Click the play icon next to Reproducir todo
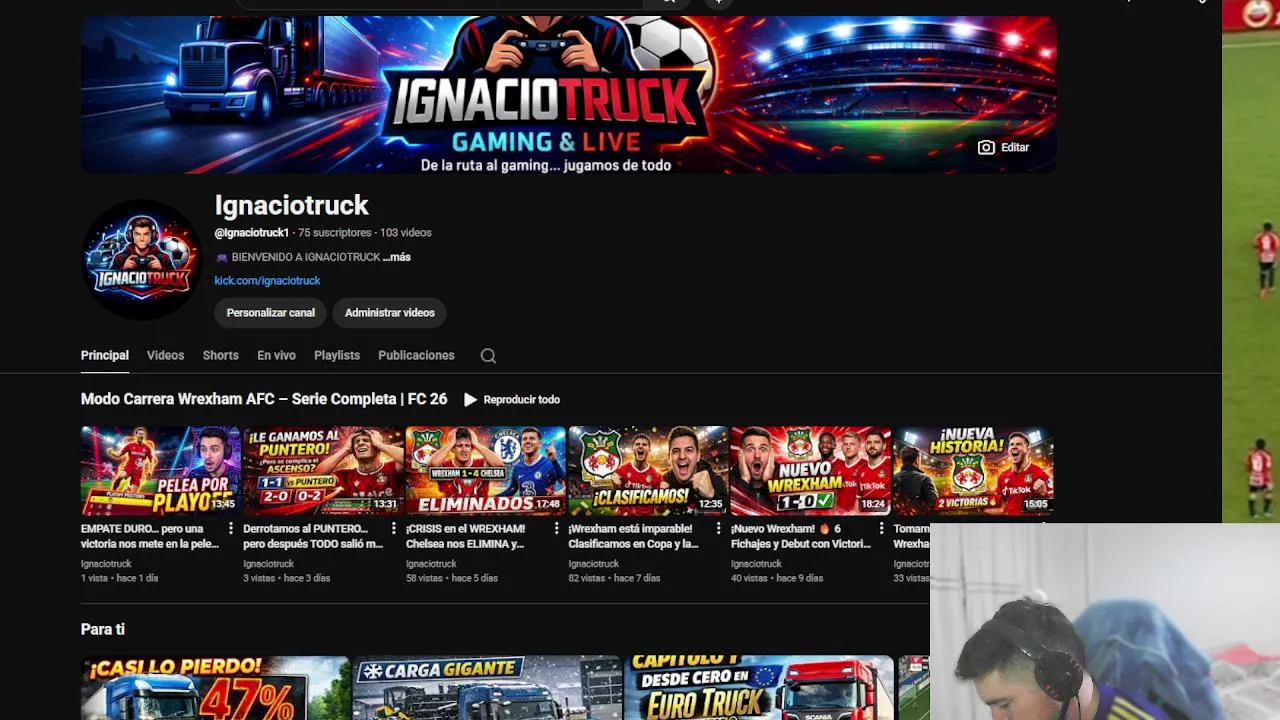Image resolution: width=1280 pixels, height=720 pixels. pos(470,399)
